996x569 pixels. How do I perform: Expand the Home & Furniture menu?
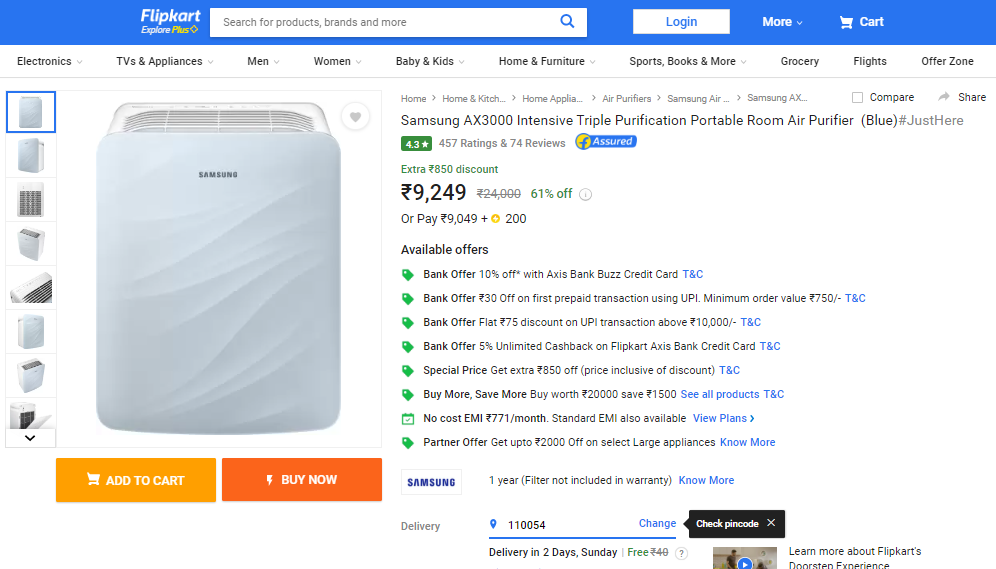[547, 62]
